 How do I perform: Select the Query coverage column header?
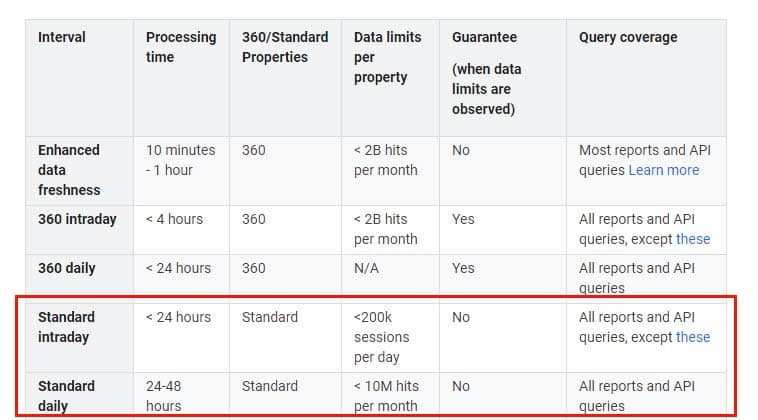click(x=627, y=37)
